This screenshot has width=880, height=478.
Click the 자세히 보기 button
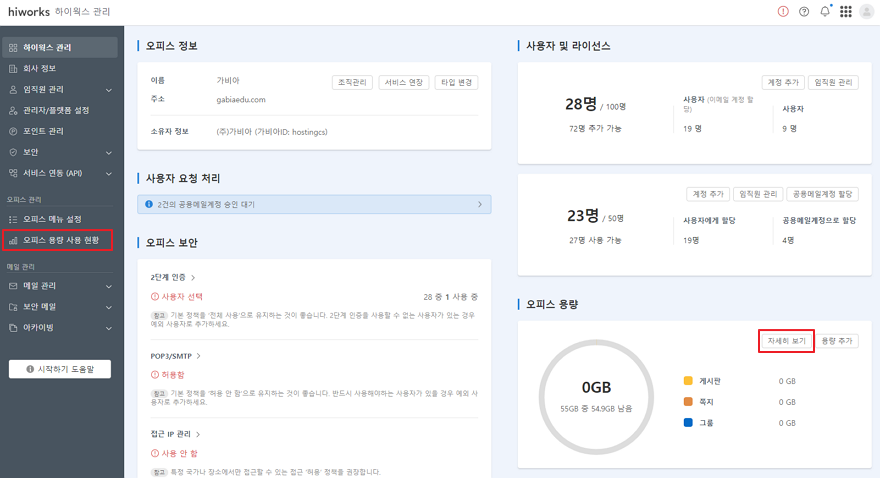pyautogui.click(x=786, y=341)
